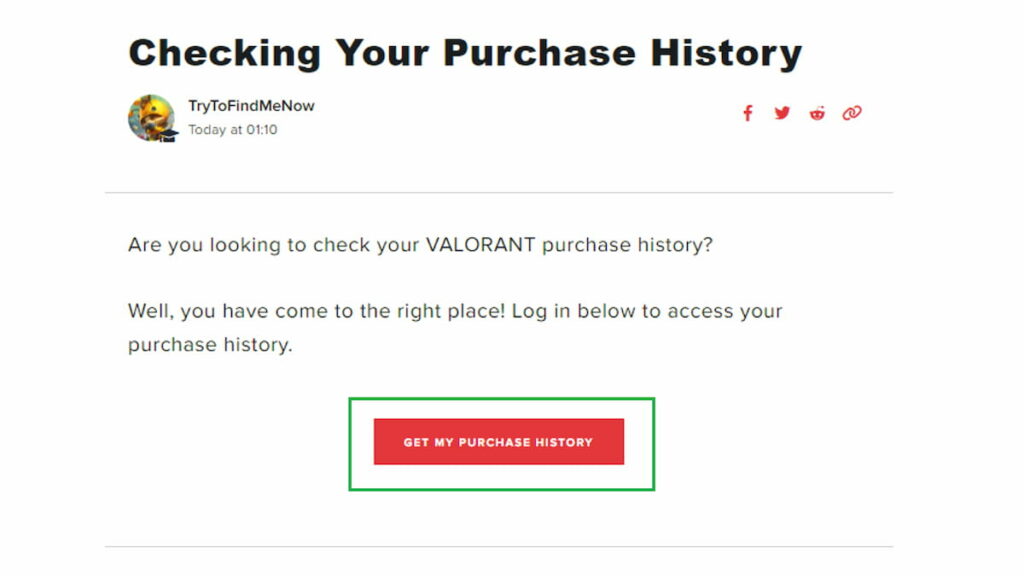
Task: Click the word VALORANT in the question
Action: pos(480,244)
